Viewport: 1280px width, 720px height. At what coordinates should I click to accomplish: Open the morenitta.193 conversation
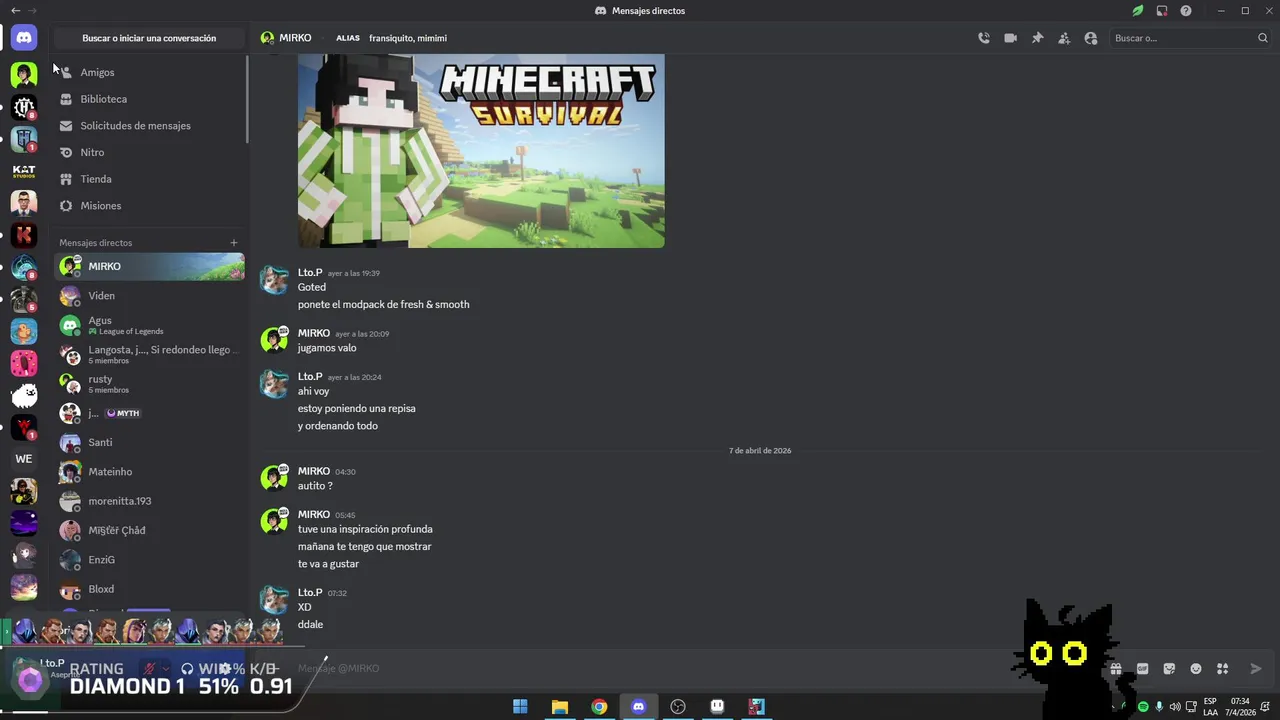click(149, 501)
